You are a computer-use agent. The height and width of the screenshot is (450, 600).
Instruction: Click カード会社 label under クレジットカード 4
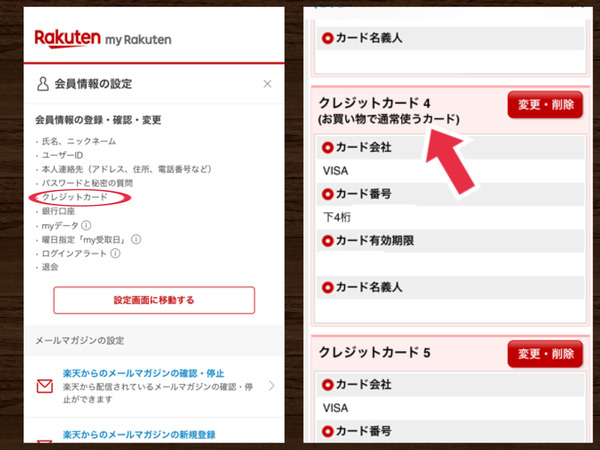tap(364, 147)
